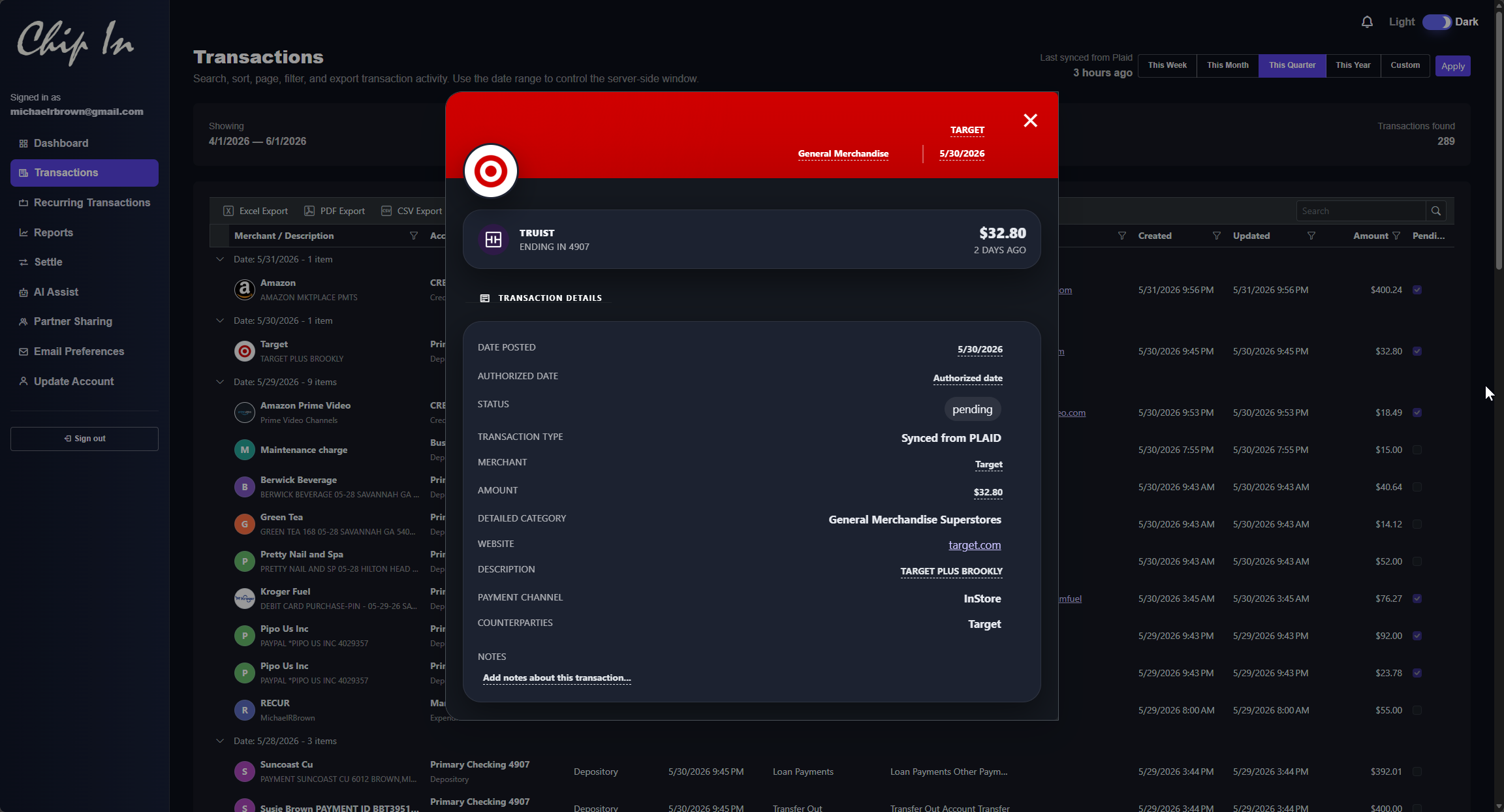Click Amazon Prime Video merchant logo

click(x=245, y=413)
